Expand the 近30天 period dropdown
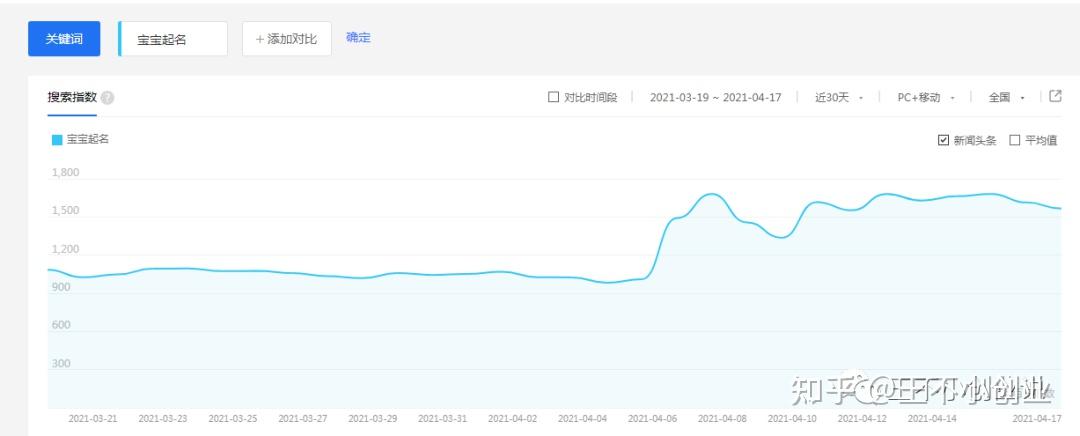The height and width of the screenshot is (436, 1080). pos(839,97)
